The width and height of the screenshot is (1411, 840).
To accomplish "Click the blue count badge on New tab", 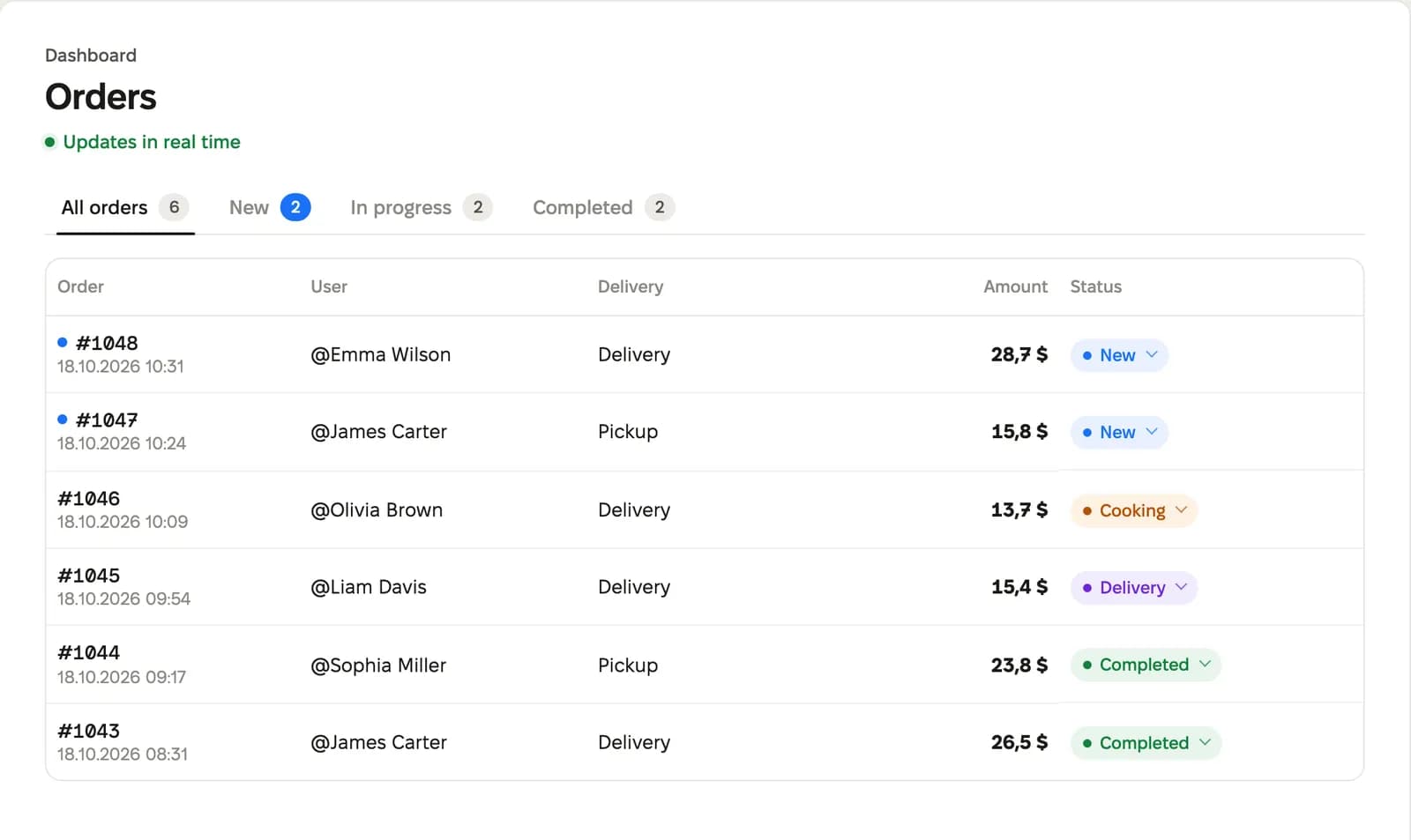I will pos(295,208).
